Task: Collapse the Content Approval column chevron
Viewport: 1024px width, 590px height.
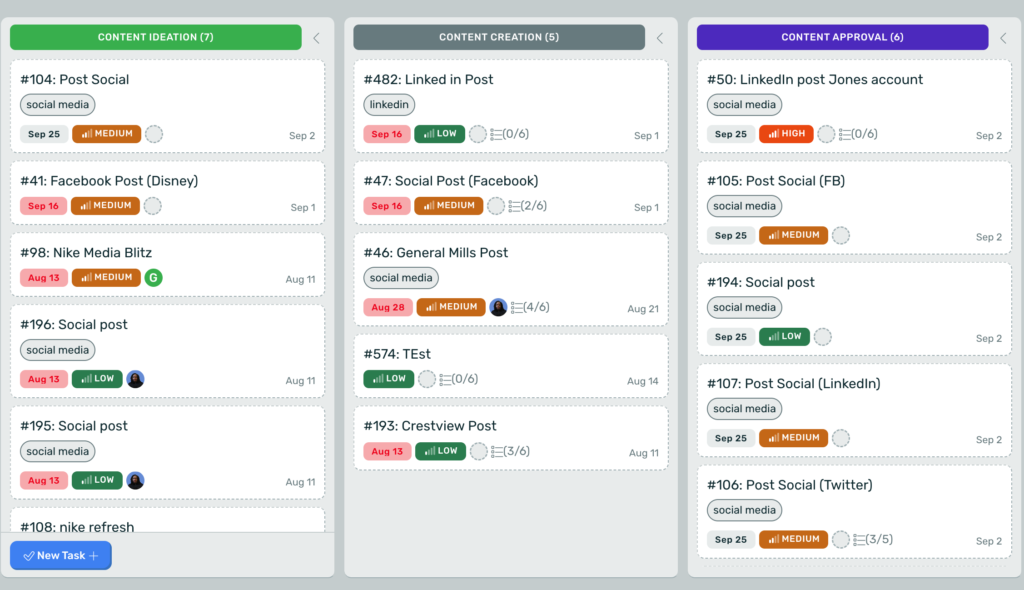Action: (1004, 38)
